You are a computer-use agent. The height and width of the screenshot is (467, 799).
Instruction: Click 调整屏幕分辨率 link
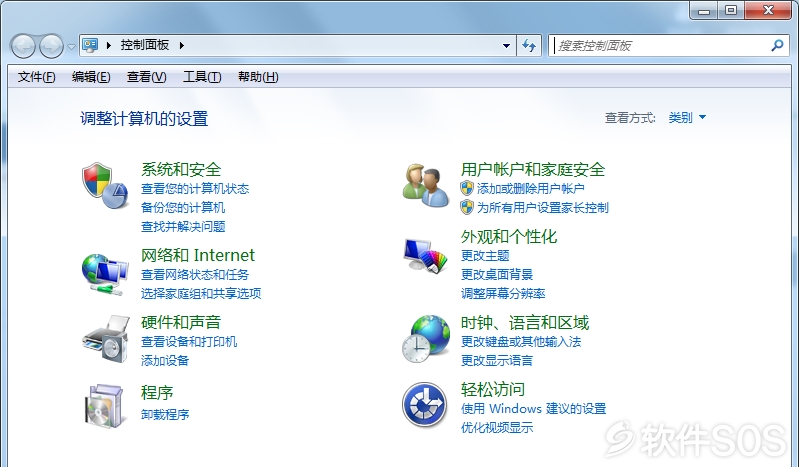[503, 294]
